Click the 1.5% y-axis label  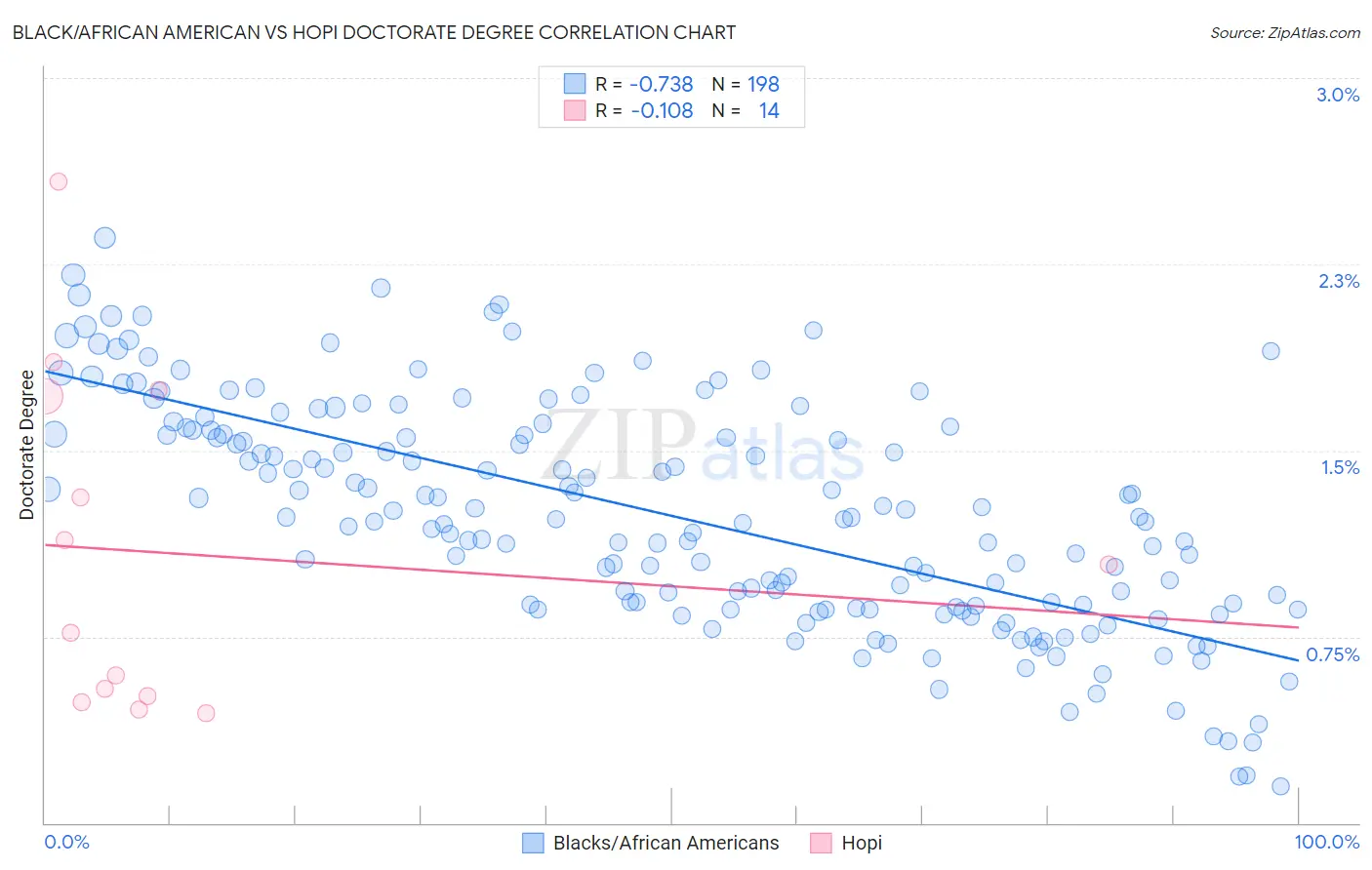tap(1341, 467)
